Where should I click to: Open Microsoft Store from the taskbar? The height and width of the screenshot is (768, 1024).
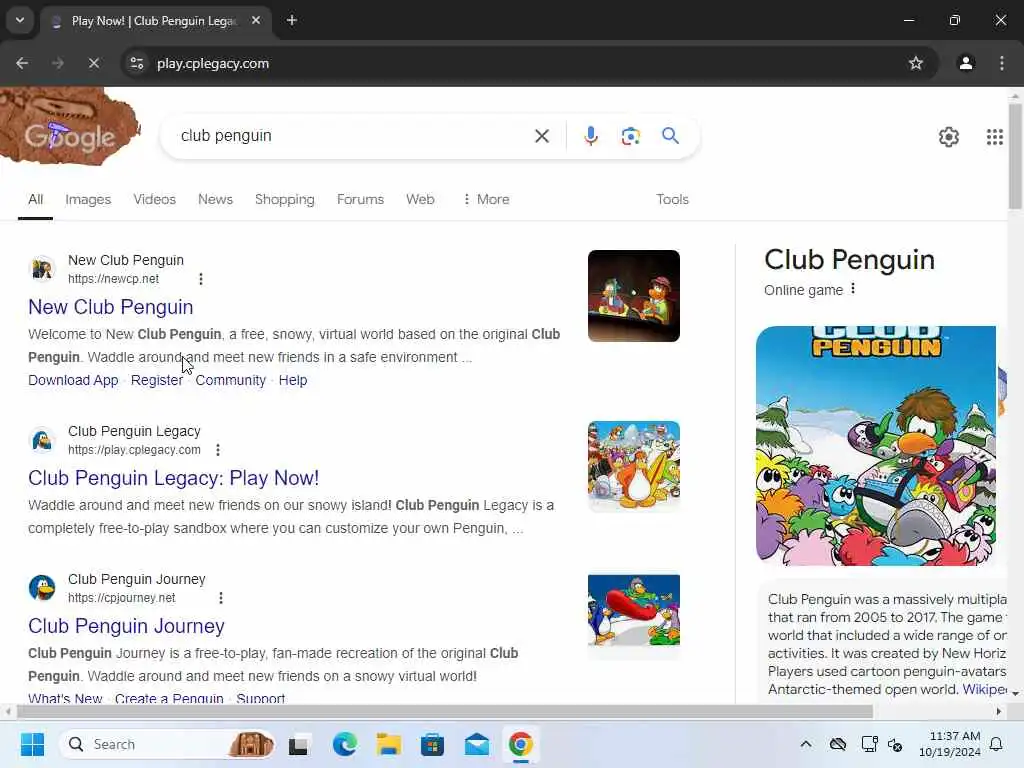432,744
